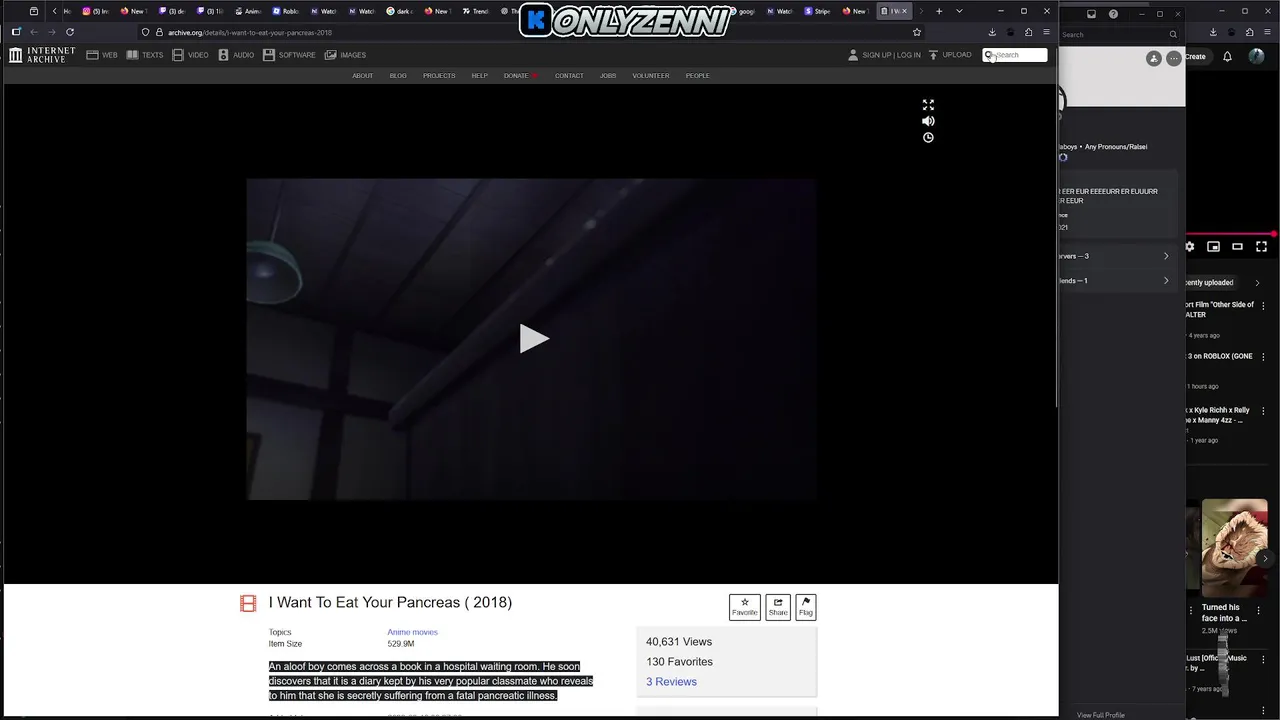Open the Archive browser hamburger menu
Image resolution: width=1280 pixels, height=720 pixels.
(1046, 32)
